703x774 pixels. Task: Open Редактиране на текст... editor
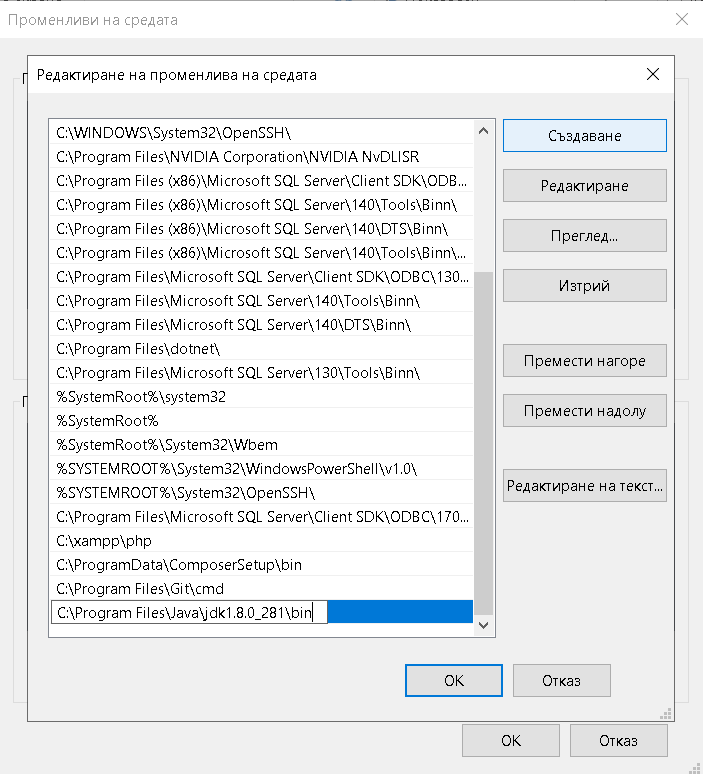(585, 485)
